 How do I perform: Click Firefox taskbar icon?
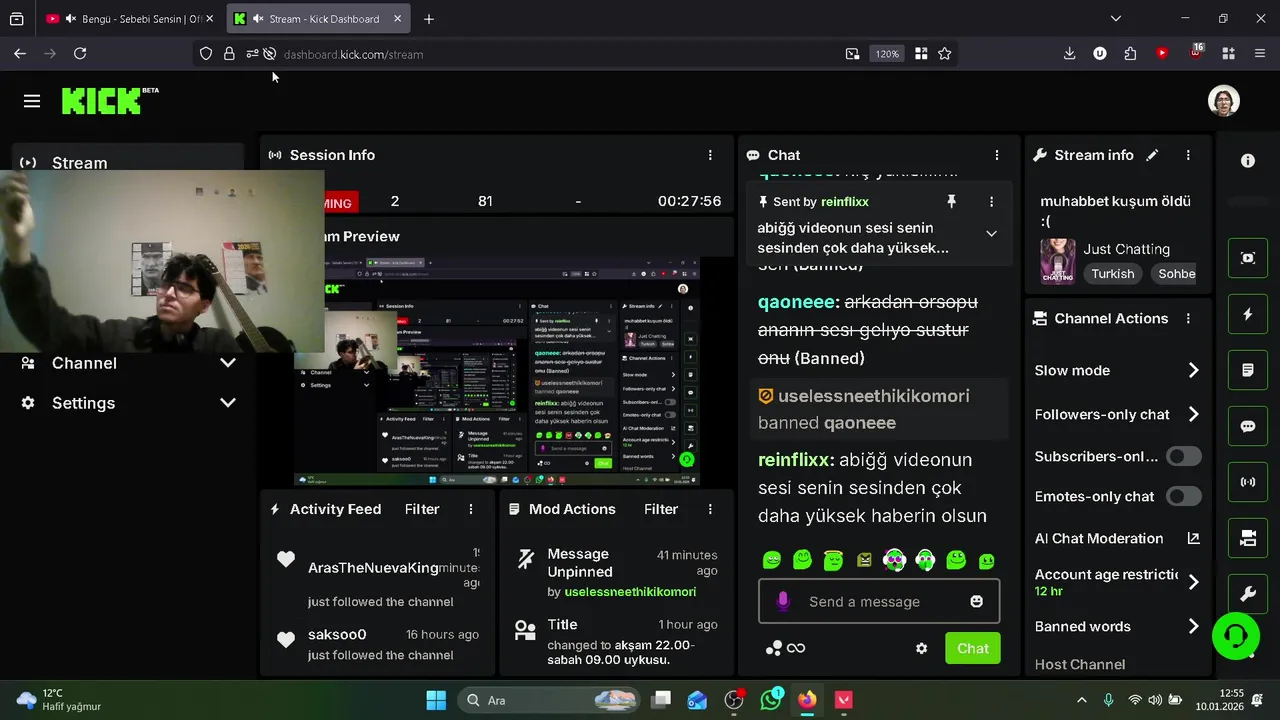(x=807, y=700)
